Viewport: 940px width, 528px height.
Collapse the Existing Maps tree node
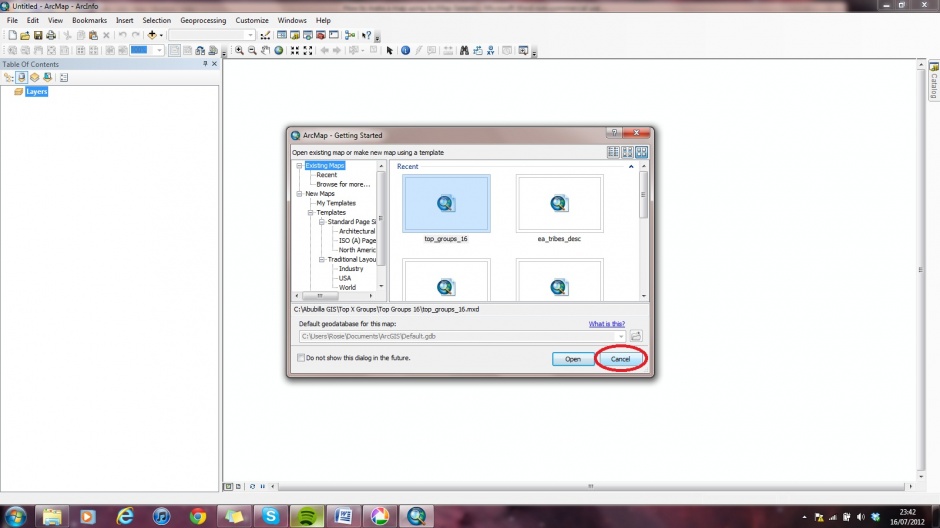299,165
